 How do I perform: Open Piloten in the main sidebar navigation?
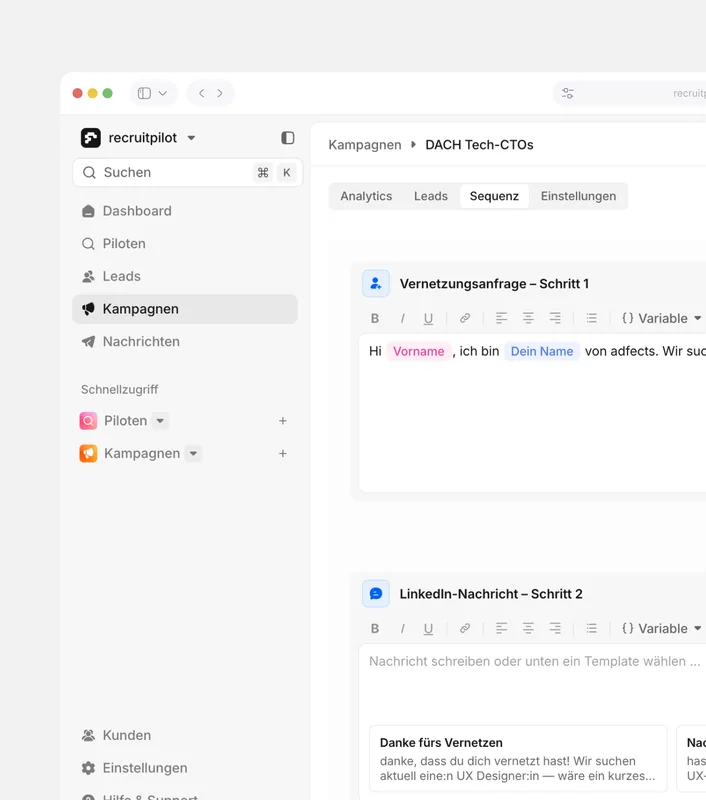click(185, 243)
